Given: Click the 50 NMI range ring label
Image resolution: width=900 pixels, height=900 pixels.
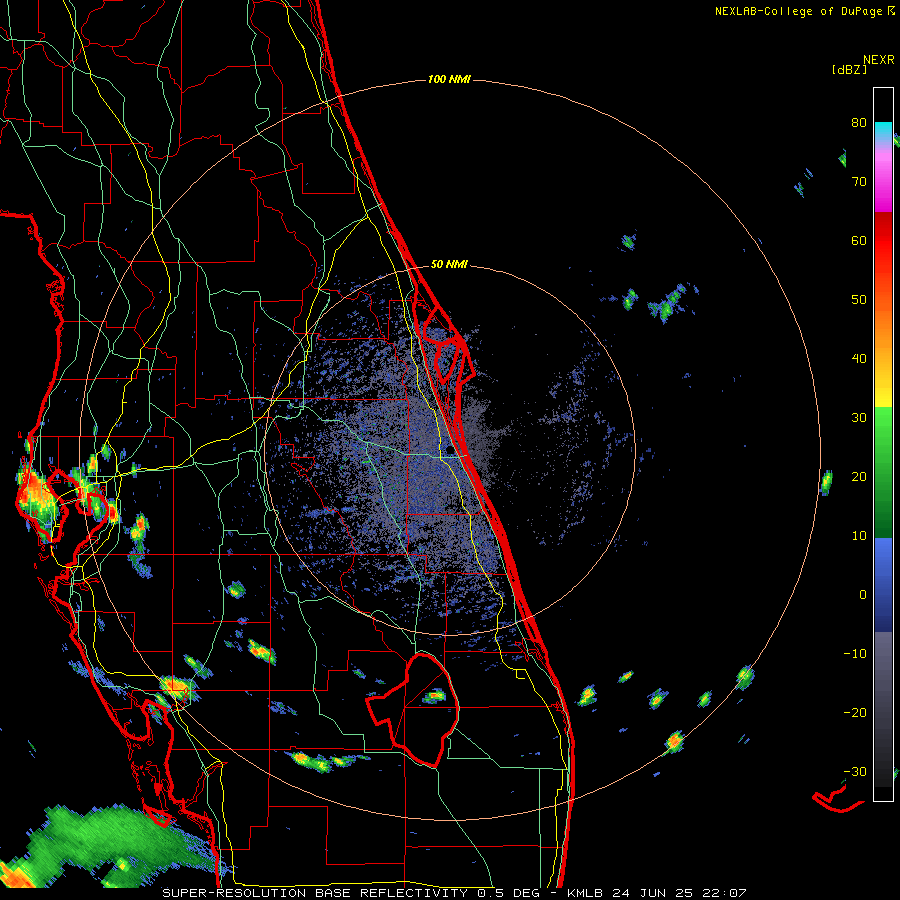Looking at the screenshot, I should click(449, 265).
